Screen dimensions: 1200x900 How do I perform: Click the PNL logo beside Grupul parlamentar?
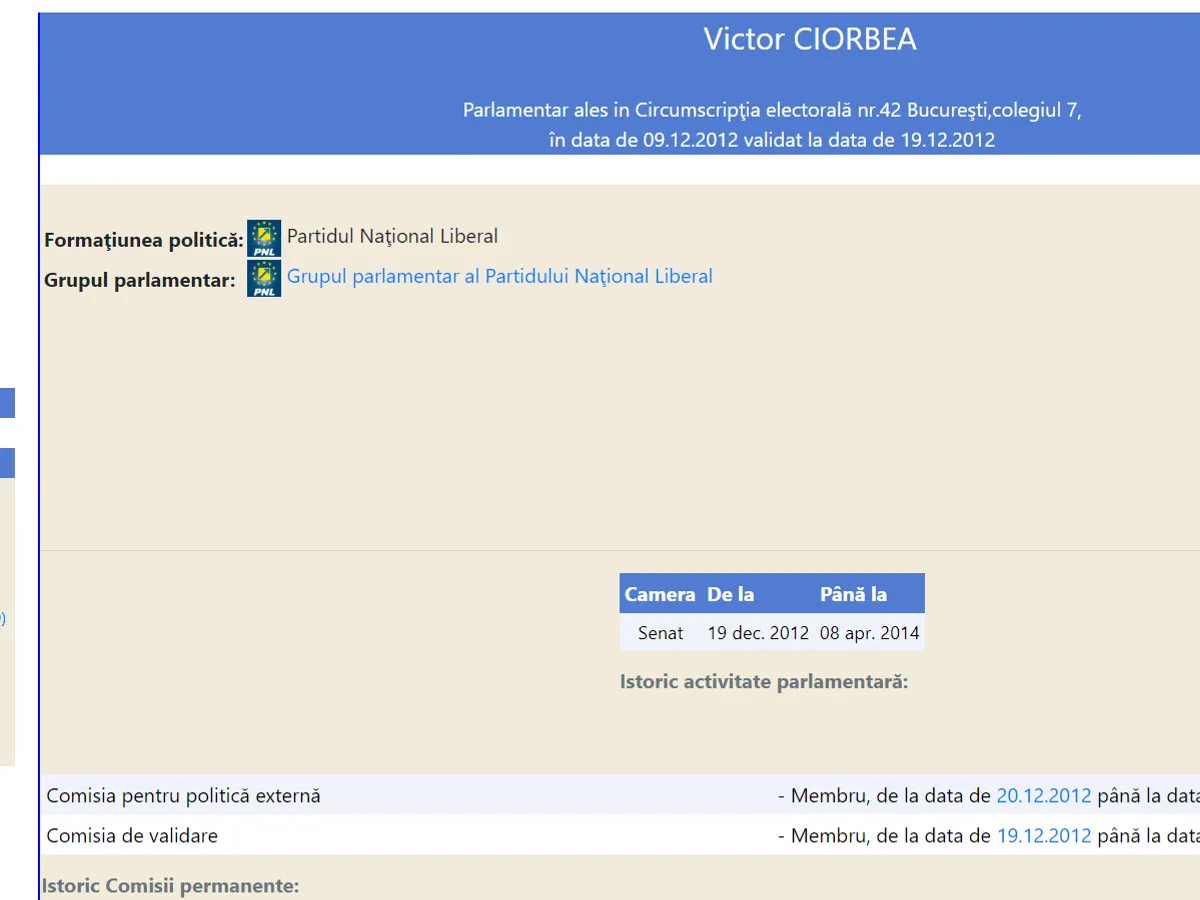pos(264,278)
